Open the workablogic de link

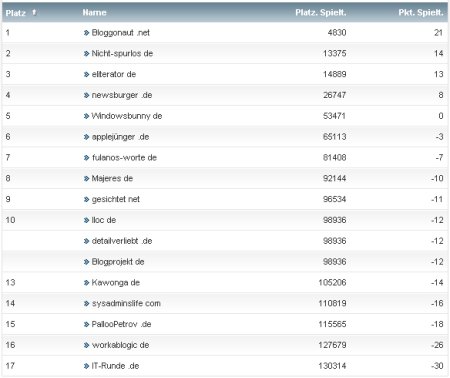tap(120, 345)
